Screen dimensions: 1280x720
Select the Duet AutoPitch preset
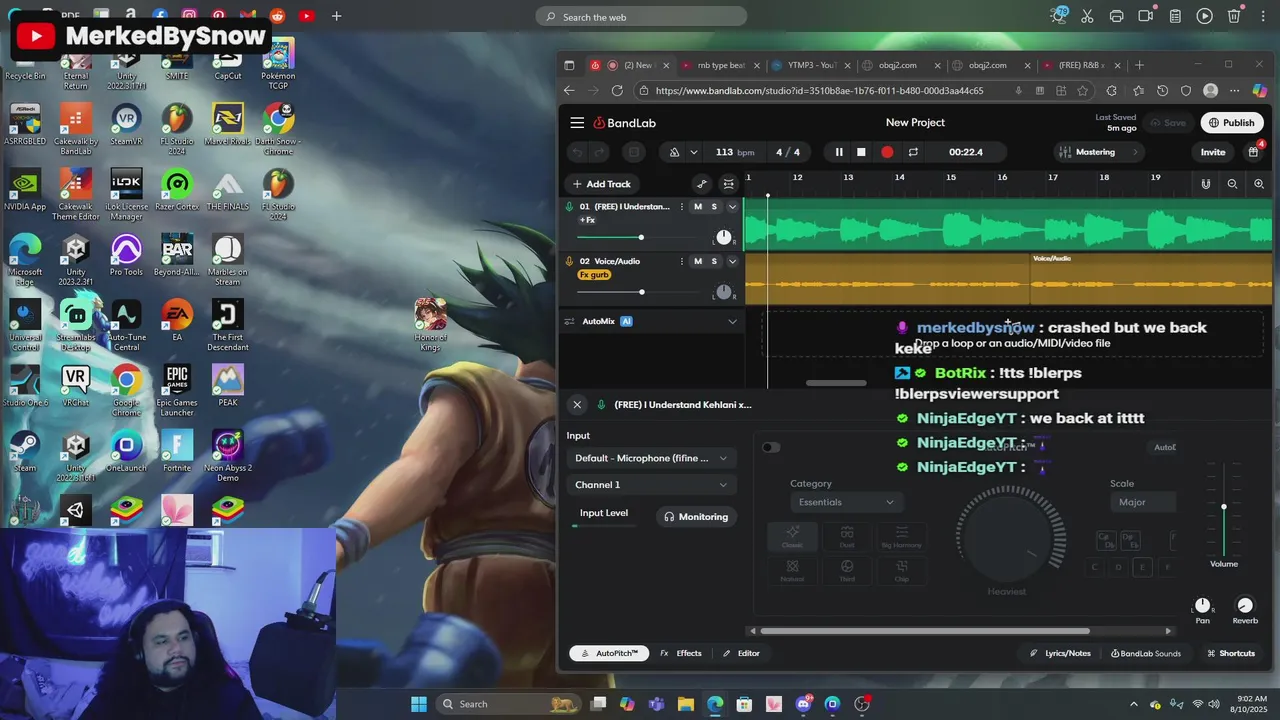point(847,537)
